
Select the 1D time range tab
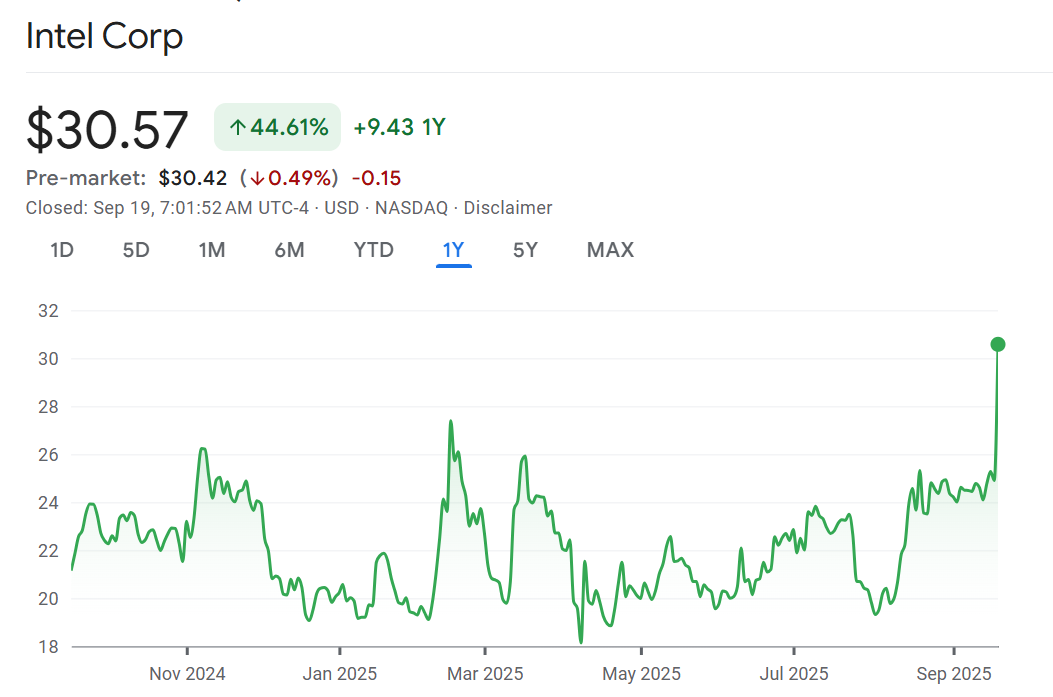[x=62, y=250]
